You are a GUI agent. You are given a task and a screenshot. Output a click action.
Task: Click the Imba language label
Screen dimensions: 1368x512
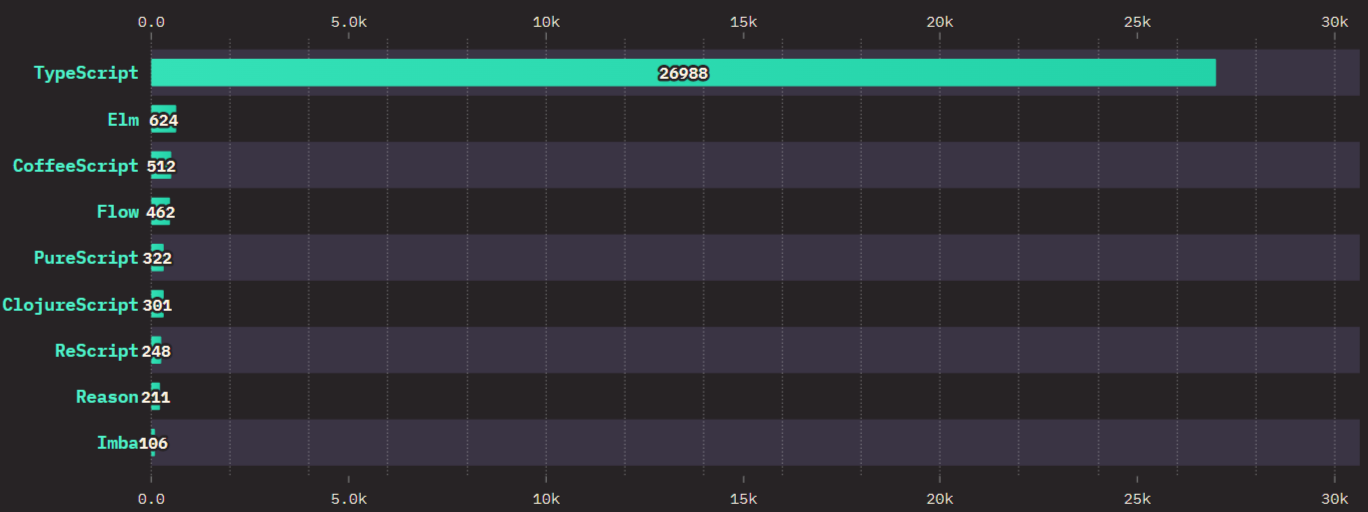pos(117,443)
